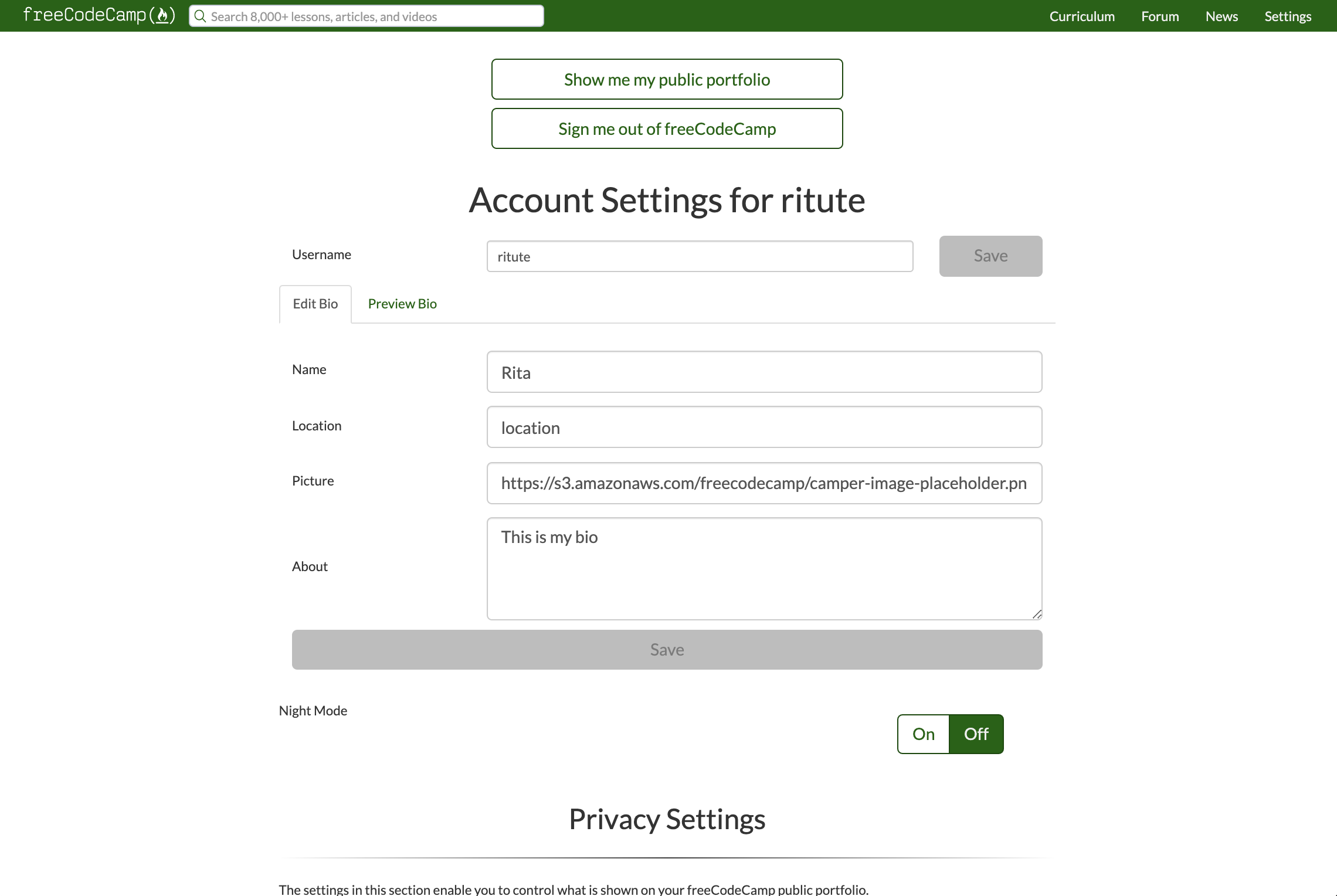Click the freeCodeCamp flame logo
This screenshot has width=1337, height=896.
[162, 15]
